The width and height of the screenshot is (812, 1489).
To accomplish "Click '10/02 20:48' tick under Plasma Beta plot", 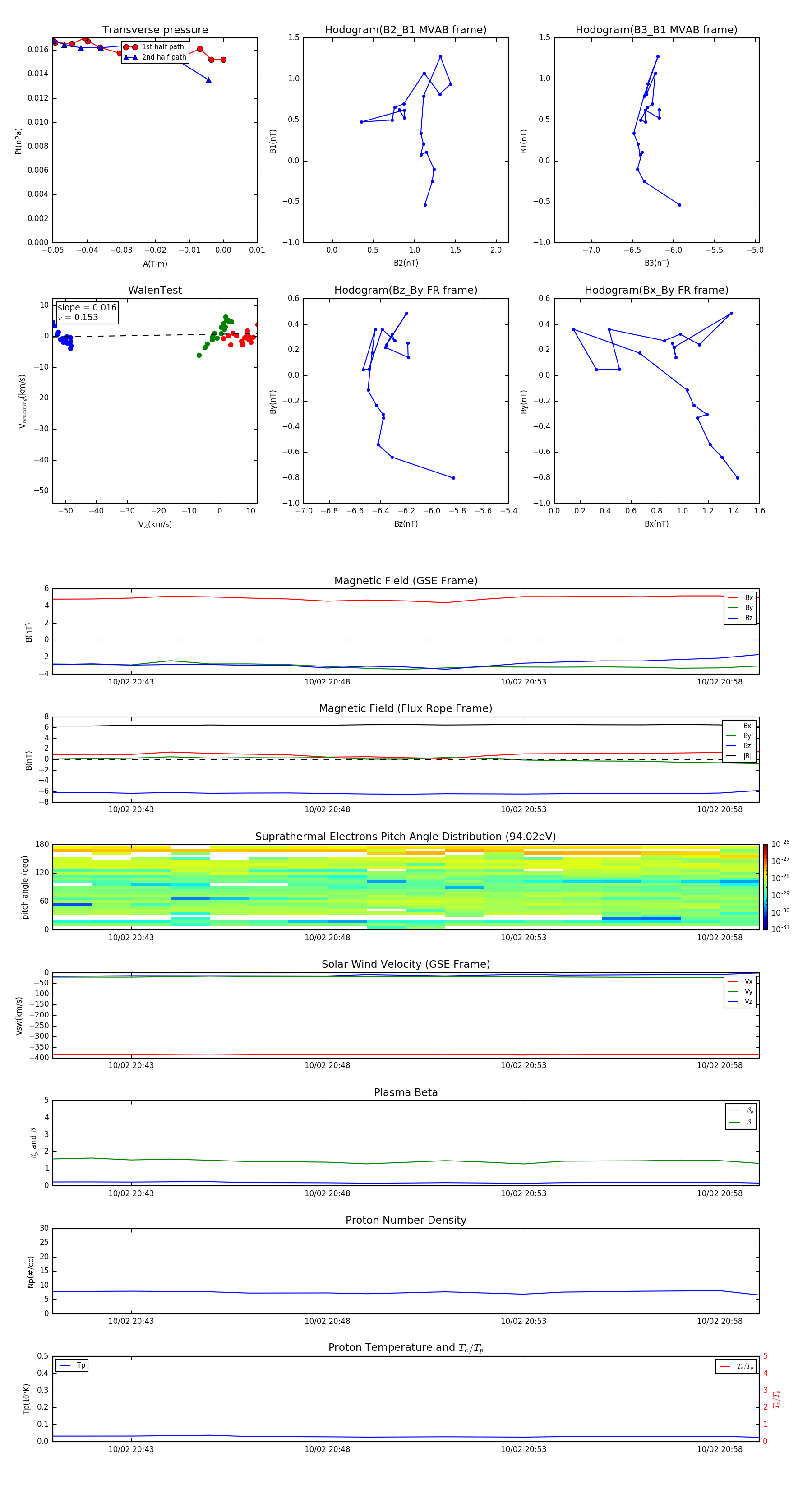I will coord(327,1193).
